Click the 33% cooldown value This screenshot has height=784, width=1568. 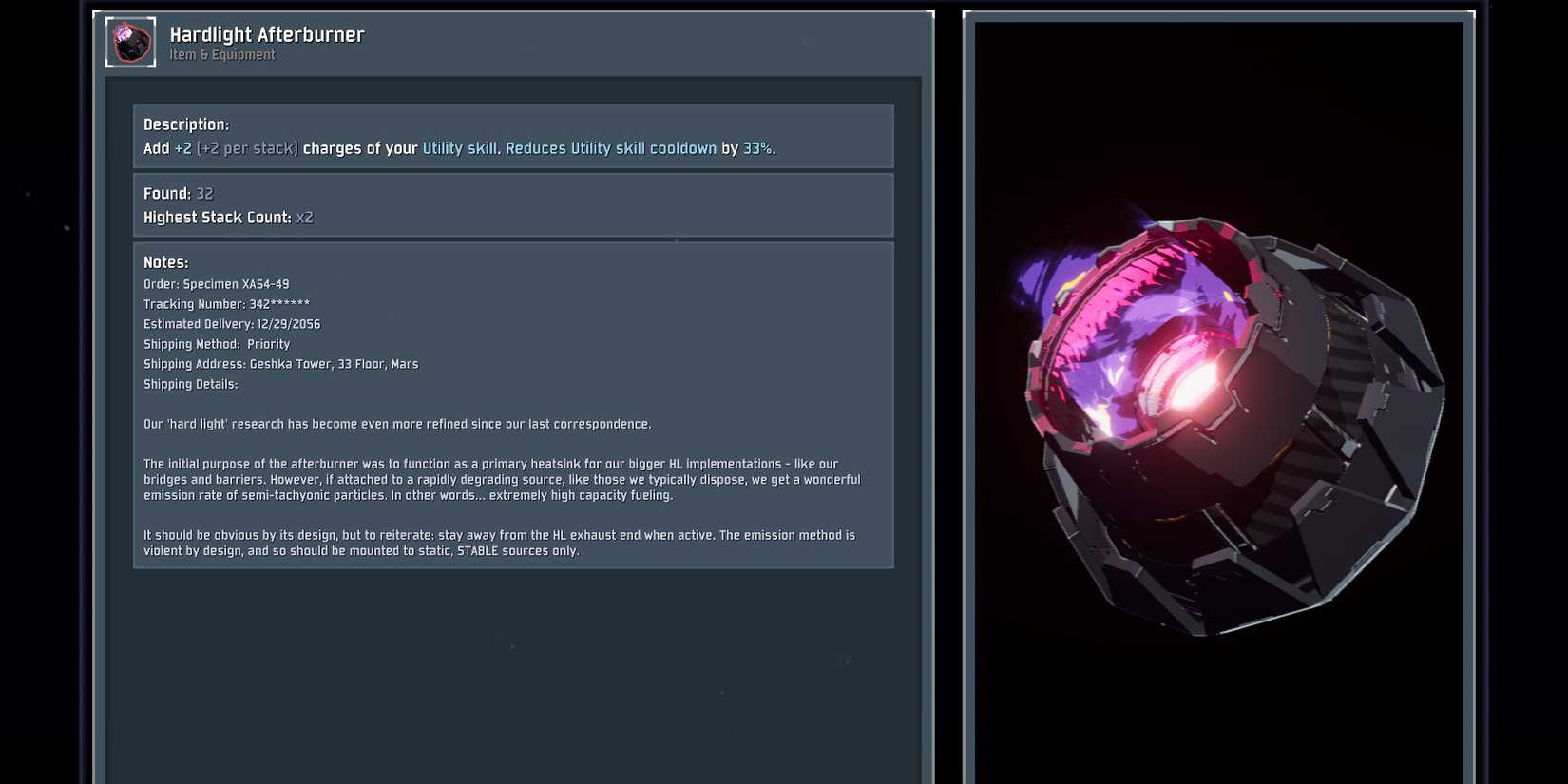757,148
